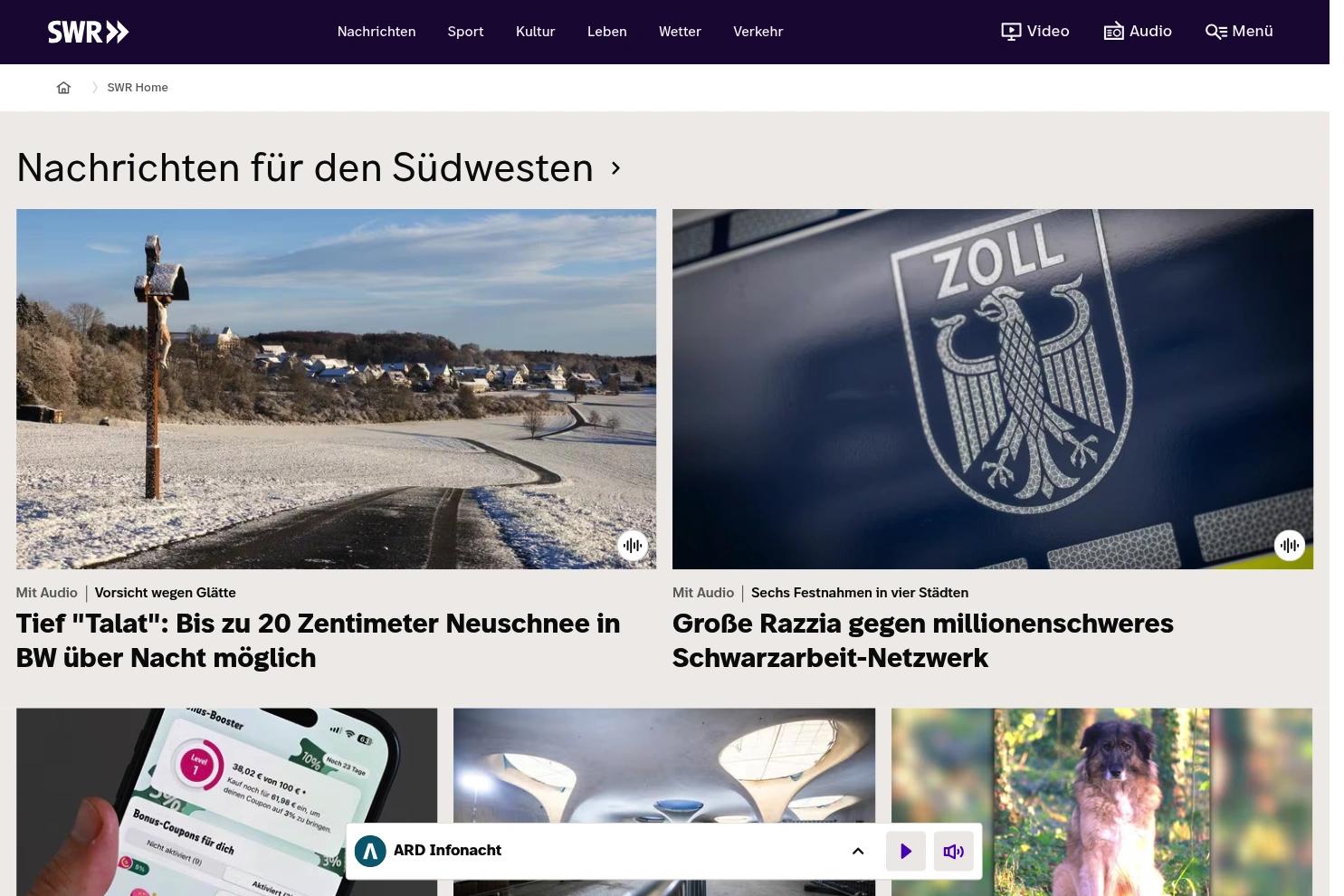Mute the ARD Infonacht player volume

(954, 852)
